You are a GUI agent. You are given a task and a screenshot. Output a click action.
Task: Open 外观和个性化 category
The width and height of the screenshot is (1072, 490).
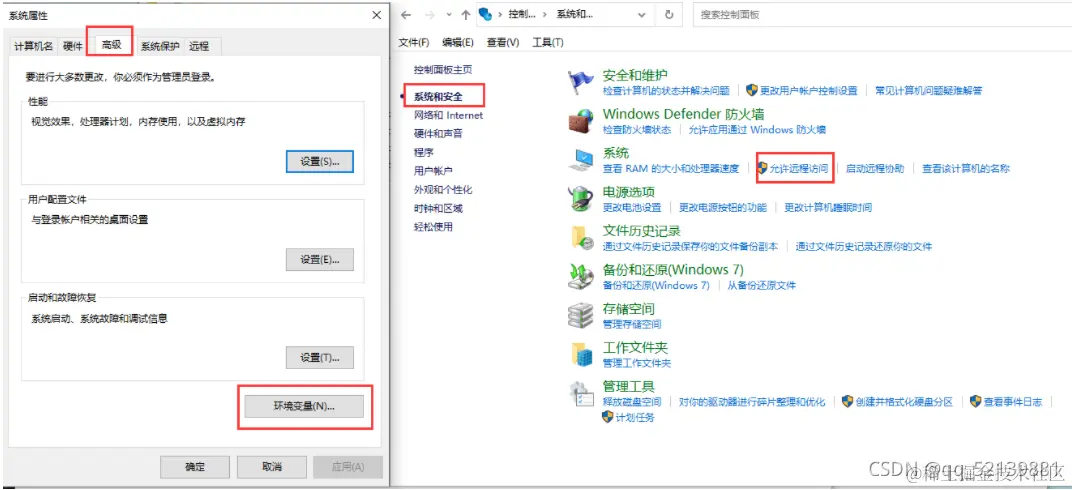pyautogui.click(x=442, y=190)
